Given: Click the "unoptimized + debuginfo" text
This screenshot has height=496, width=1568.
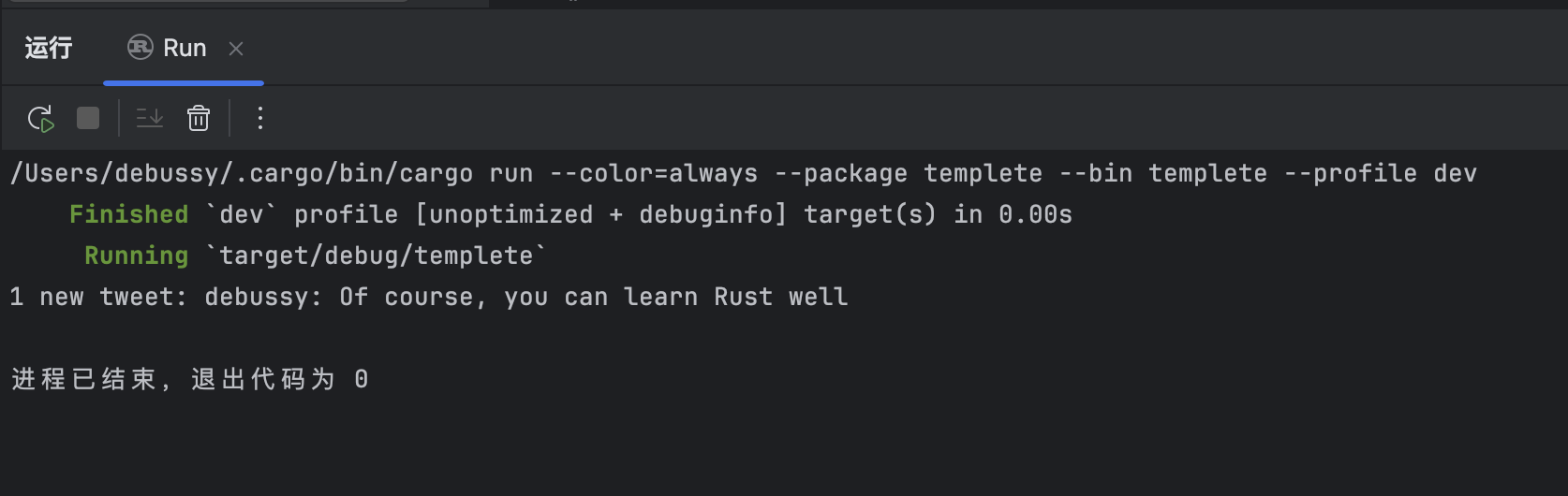Looking at the screenshot, I should 601,215.
